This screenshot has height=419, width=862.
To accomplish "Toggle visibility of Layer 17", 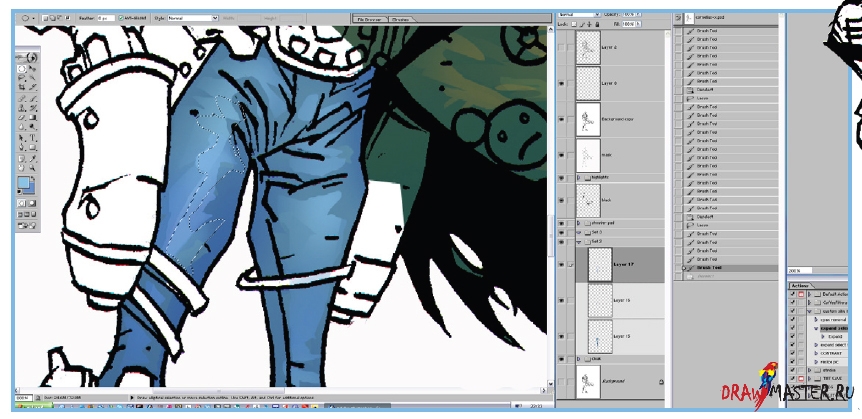I will (561, 264).
